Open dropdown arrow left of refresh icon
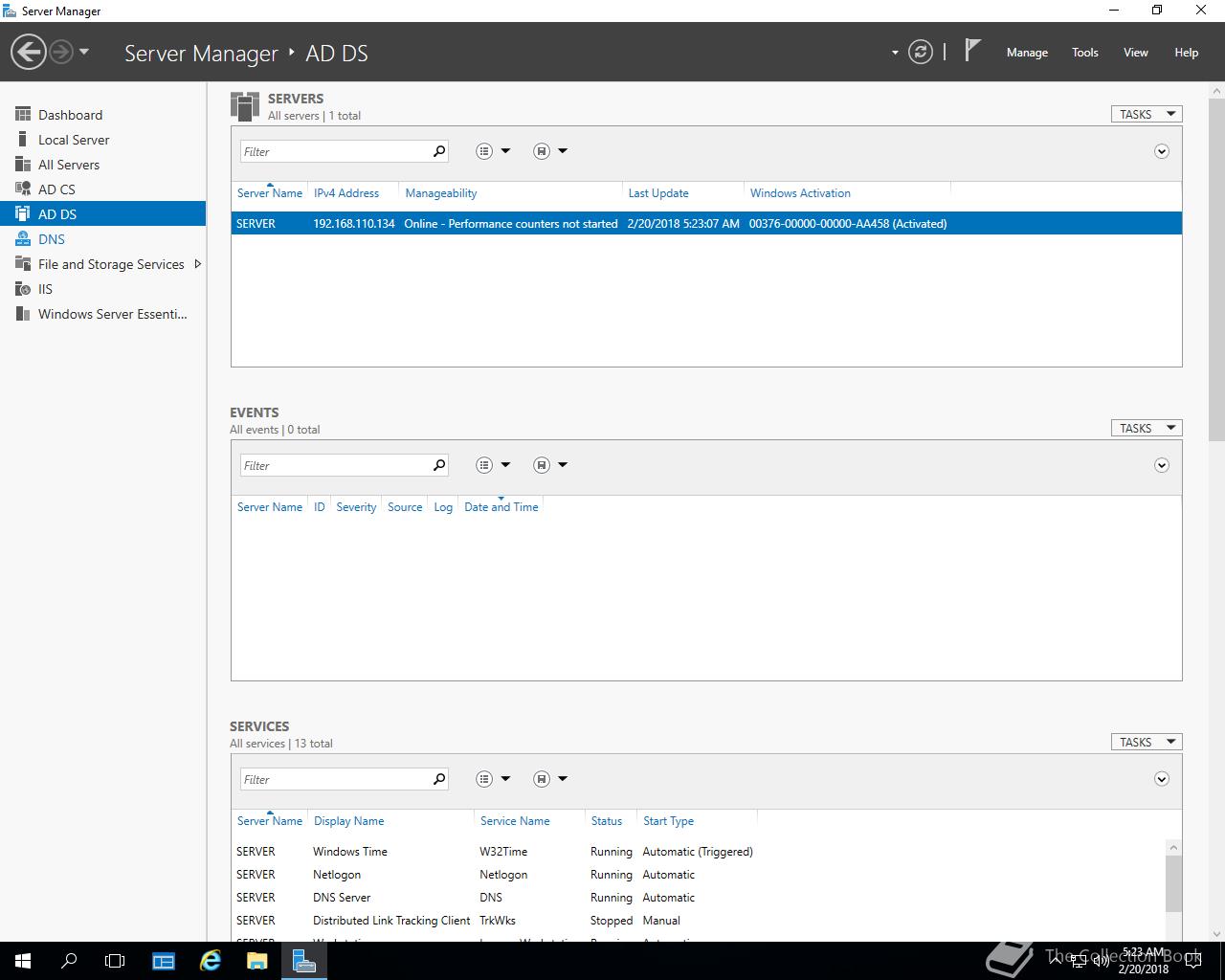 pyautogui.click(x=895, y=53)
